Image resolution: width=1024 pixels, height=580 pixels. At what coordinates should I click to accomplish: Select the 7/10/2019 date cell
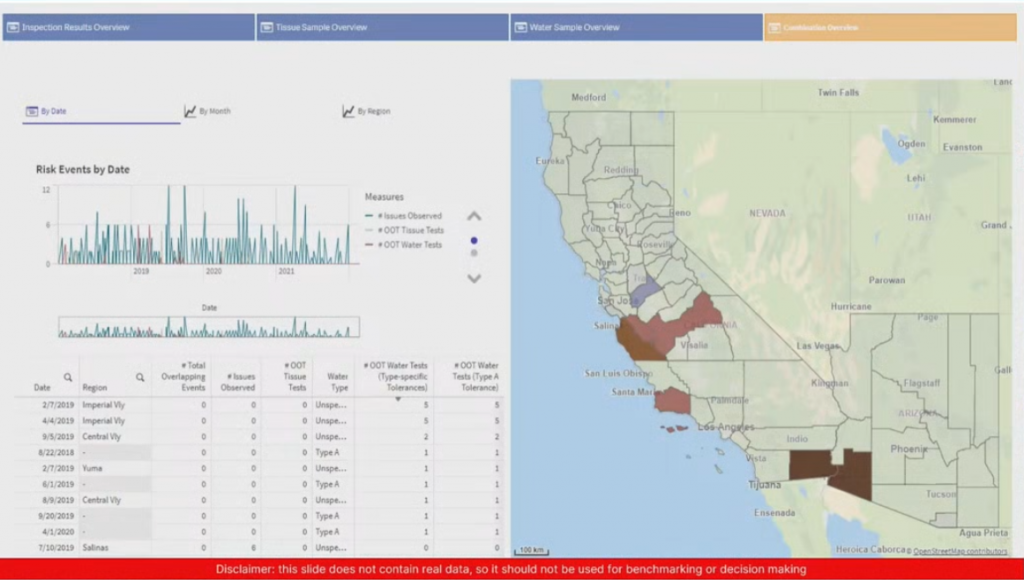(56, 547)
